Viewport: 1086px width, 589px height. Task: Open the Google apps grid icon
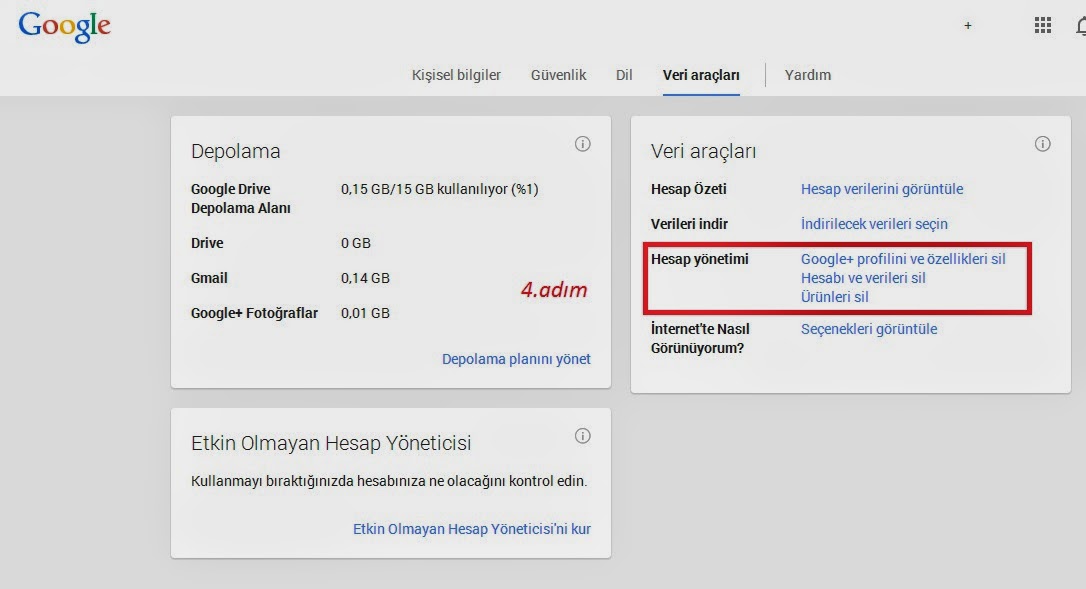[1042, 26]
